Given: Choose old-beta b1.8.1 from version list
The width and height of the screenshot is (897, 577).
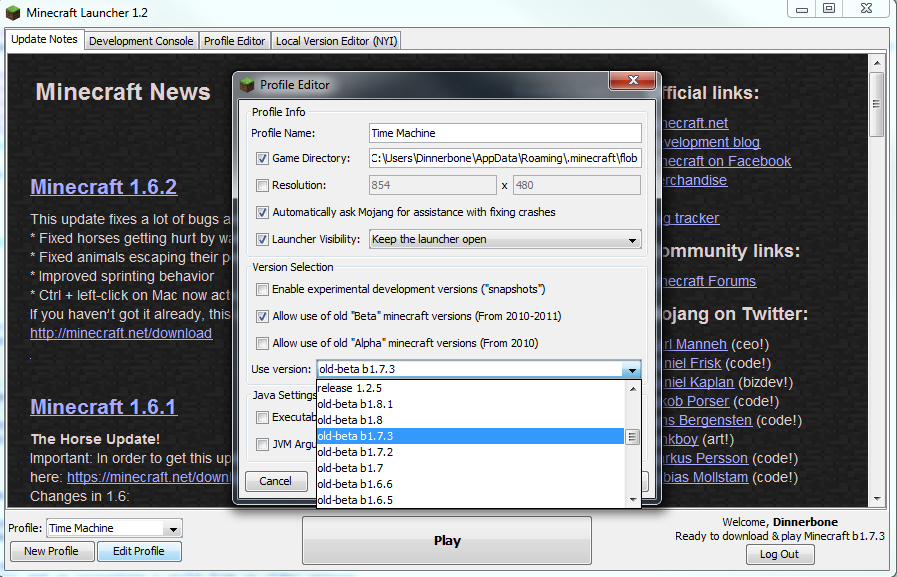Looking at the screenshot, I should pyautogui.click(x=470, y=404).
